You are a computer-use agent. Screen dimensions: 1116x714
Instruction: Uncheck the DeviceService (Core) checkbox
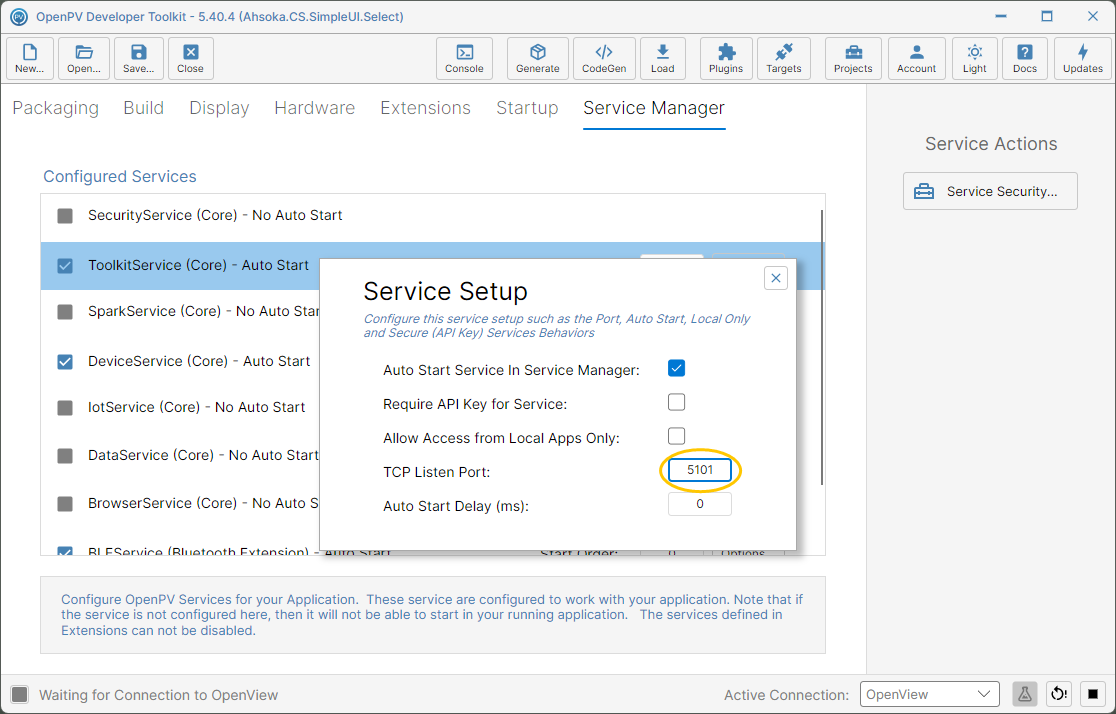[x=65, y=362]
